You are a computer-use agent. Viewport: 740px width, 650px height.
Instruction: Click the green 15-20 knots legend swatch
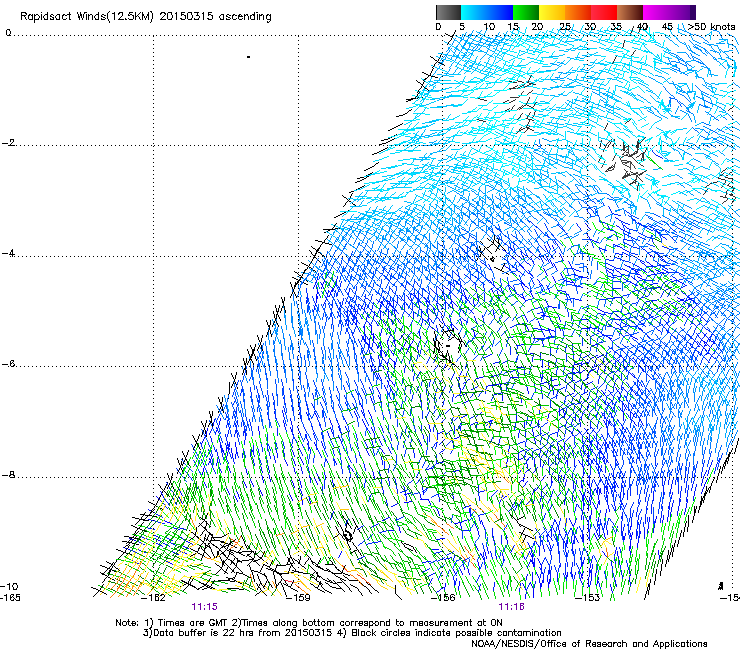click(526, 12)
